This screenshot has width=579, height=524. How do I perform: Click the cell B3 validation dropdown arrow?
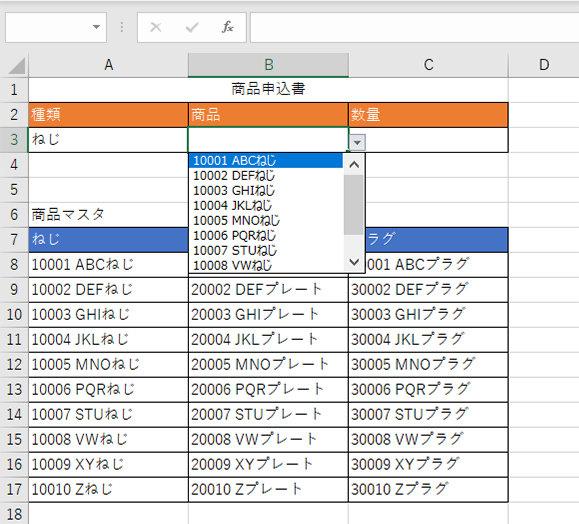[357, 142]
